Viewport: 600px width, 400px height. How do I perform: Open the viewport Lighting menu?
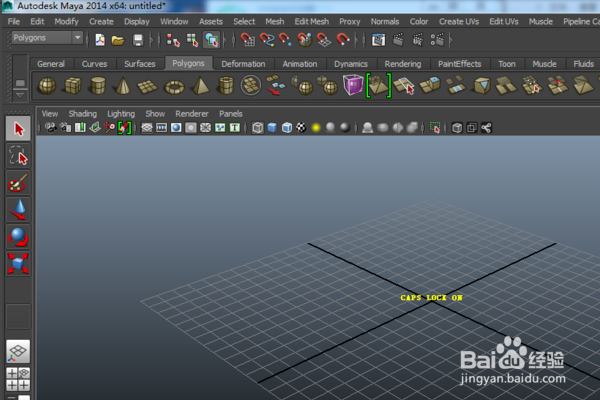[x=121, y=114]
